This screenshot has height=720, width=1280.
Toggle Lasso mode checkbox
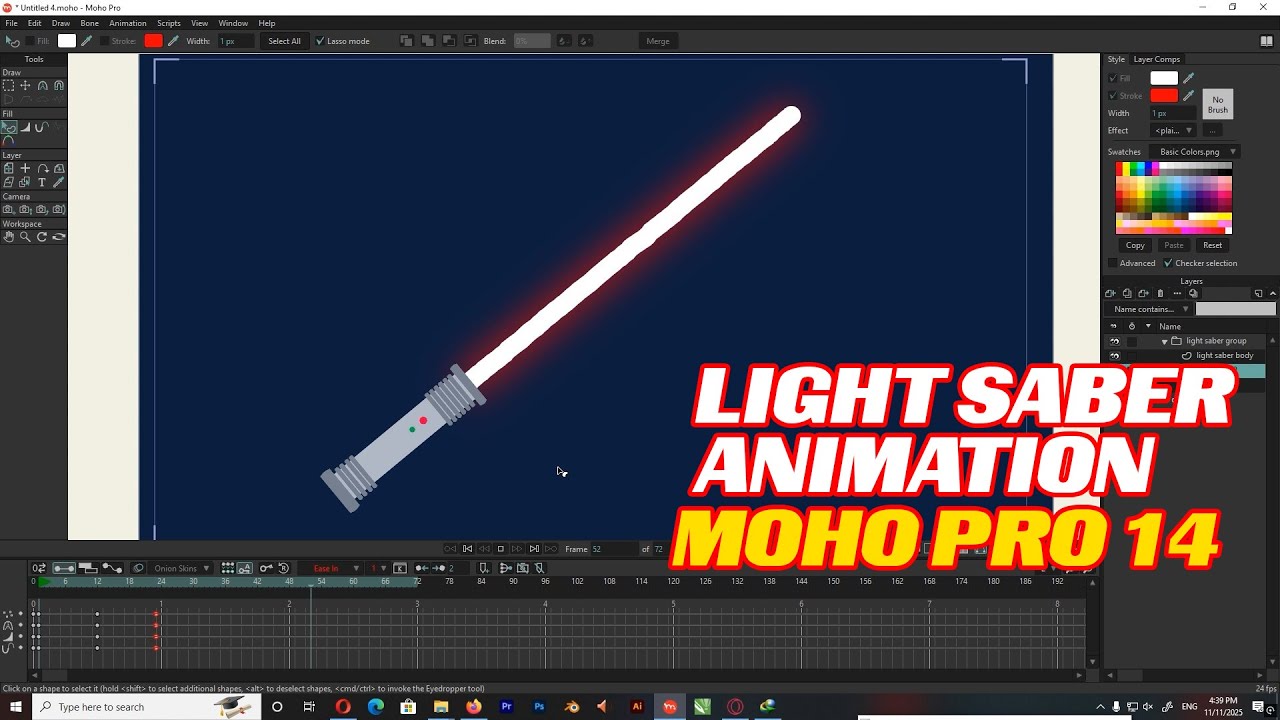pos(320,41)
